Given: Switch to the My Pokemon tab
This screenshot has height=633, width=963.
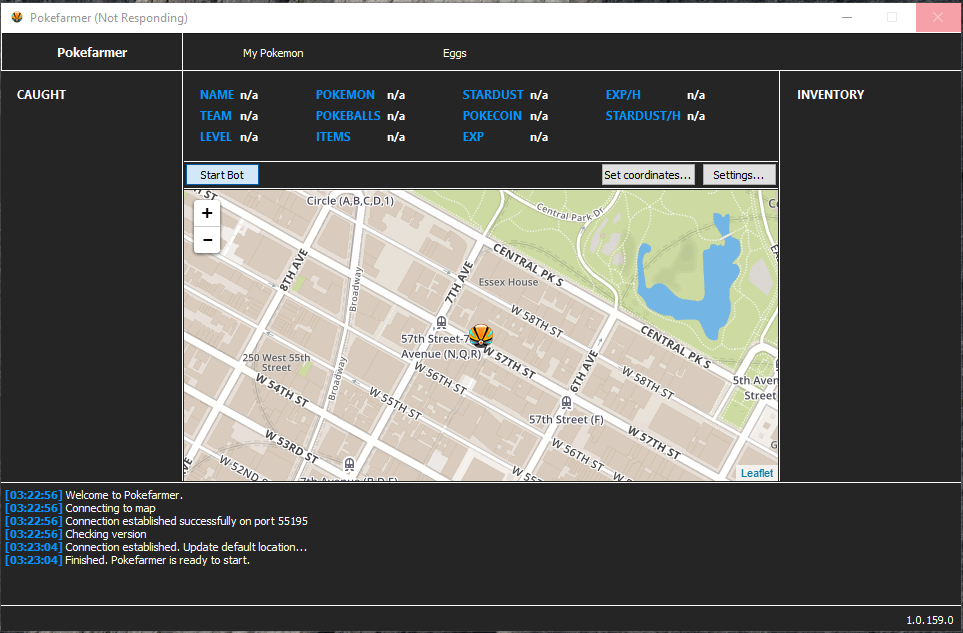Looking at the screenshot, I should [273, 53].
